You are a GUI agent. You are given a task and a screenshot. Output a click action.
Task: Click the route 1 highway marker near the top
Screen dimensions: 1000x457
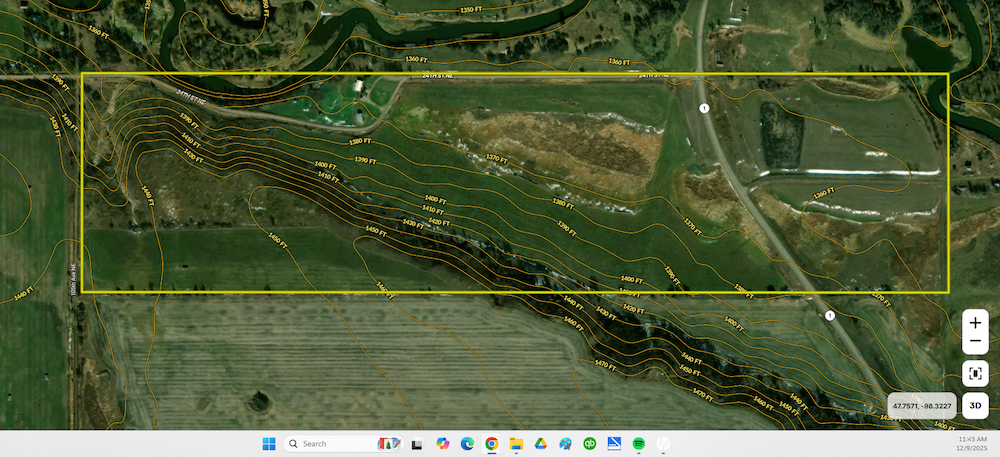pos(704,107)
